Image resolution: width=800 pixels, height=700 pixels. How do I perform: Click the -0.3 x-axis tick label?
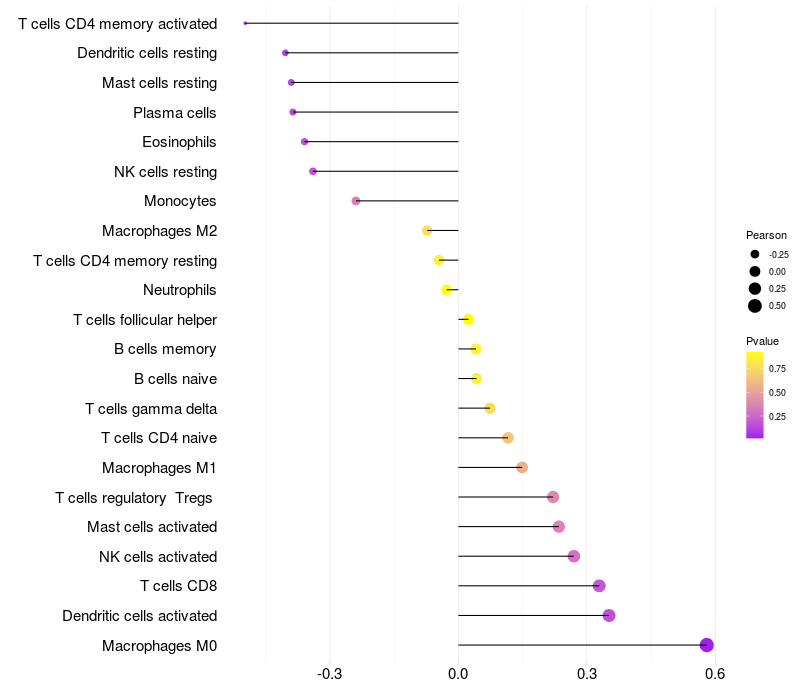click(330, 674)
